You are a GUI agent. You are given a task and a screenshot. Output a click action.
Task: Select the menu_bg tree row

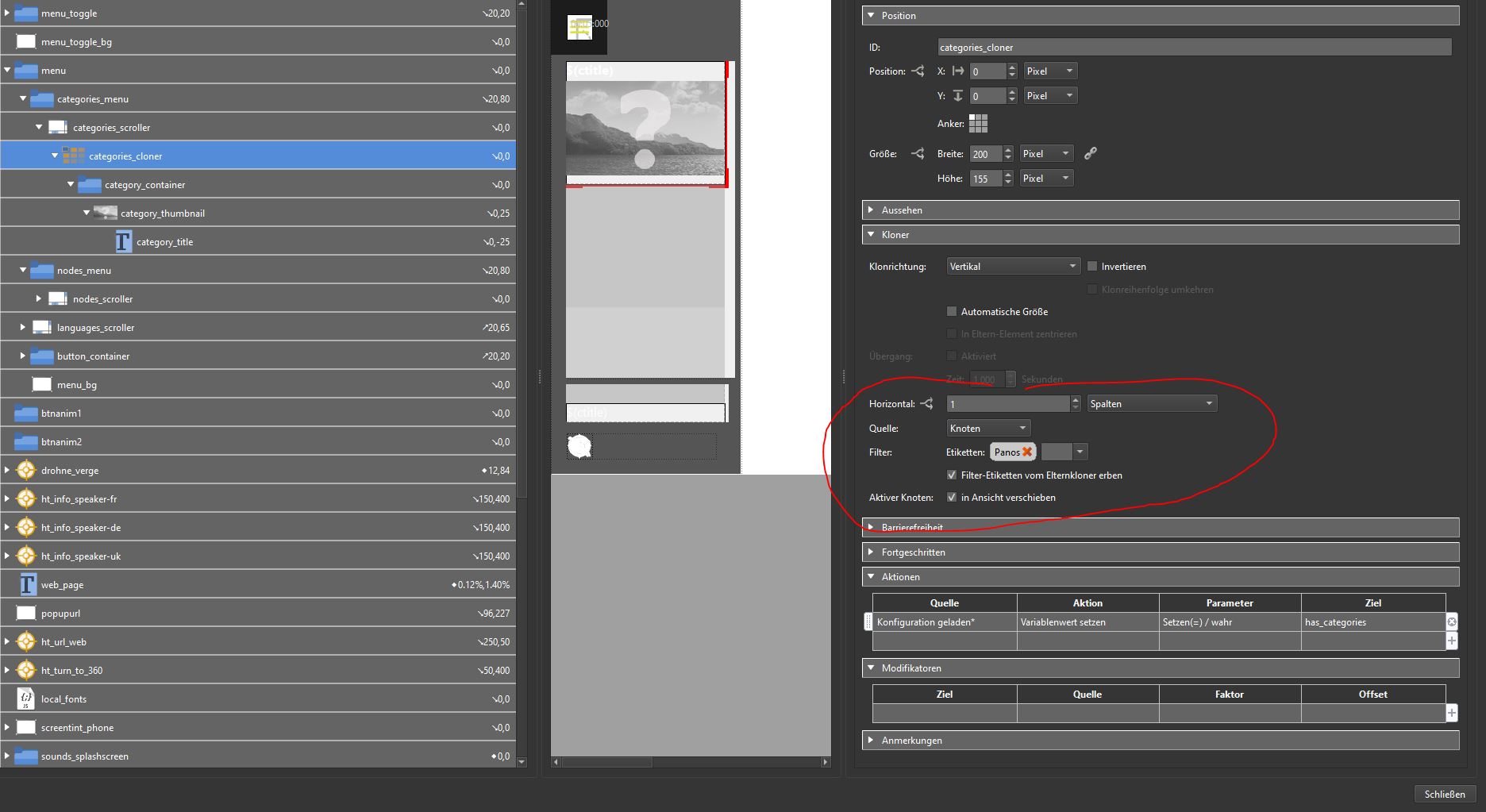click(x=258, y=384)
